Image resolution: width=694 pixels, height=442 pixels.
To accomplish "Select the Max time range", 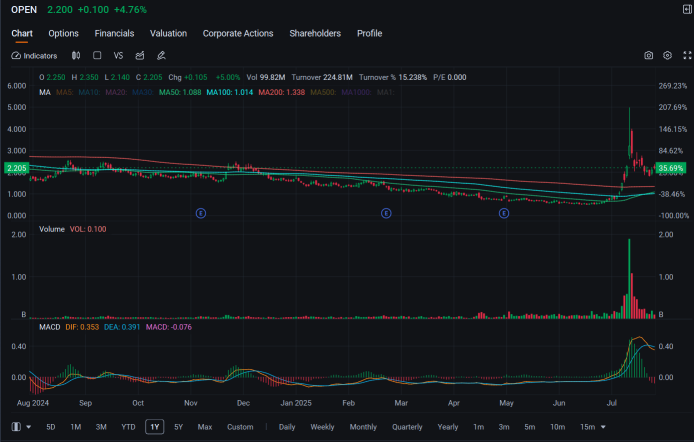I will (204, 427).
